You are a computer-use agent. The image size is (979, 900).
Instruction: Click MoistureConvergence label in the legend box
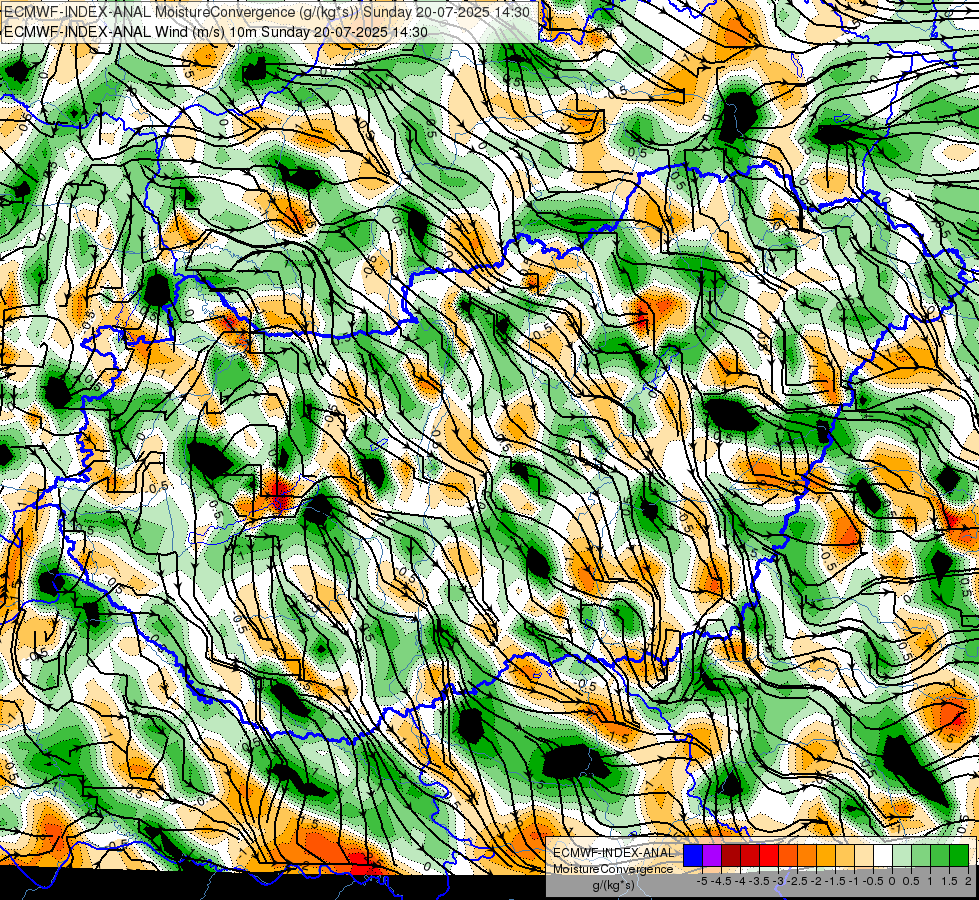(613, 869)
